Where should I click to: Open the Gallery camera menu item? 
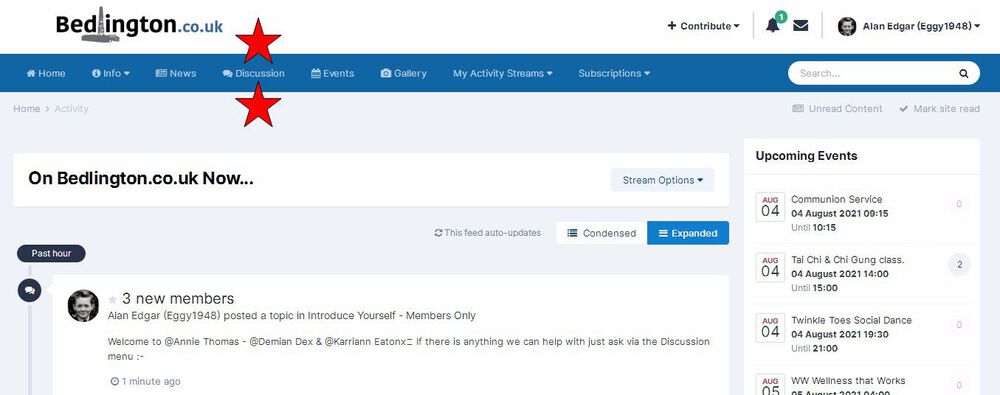404,73
